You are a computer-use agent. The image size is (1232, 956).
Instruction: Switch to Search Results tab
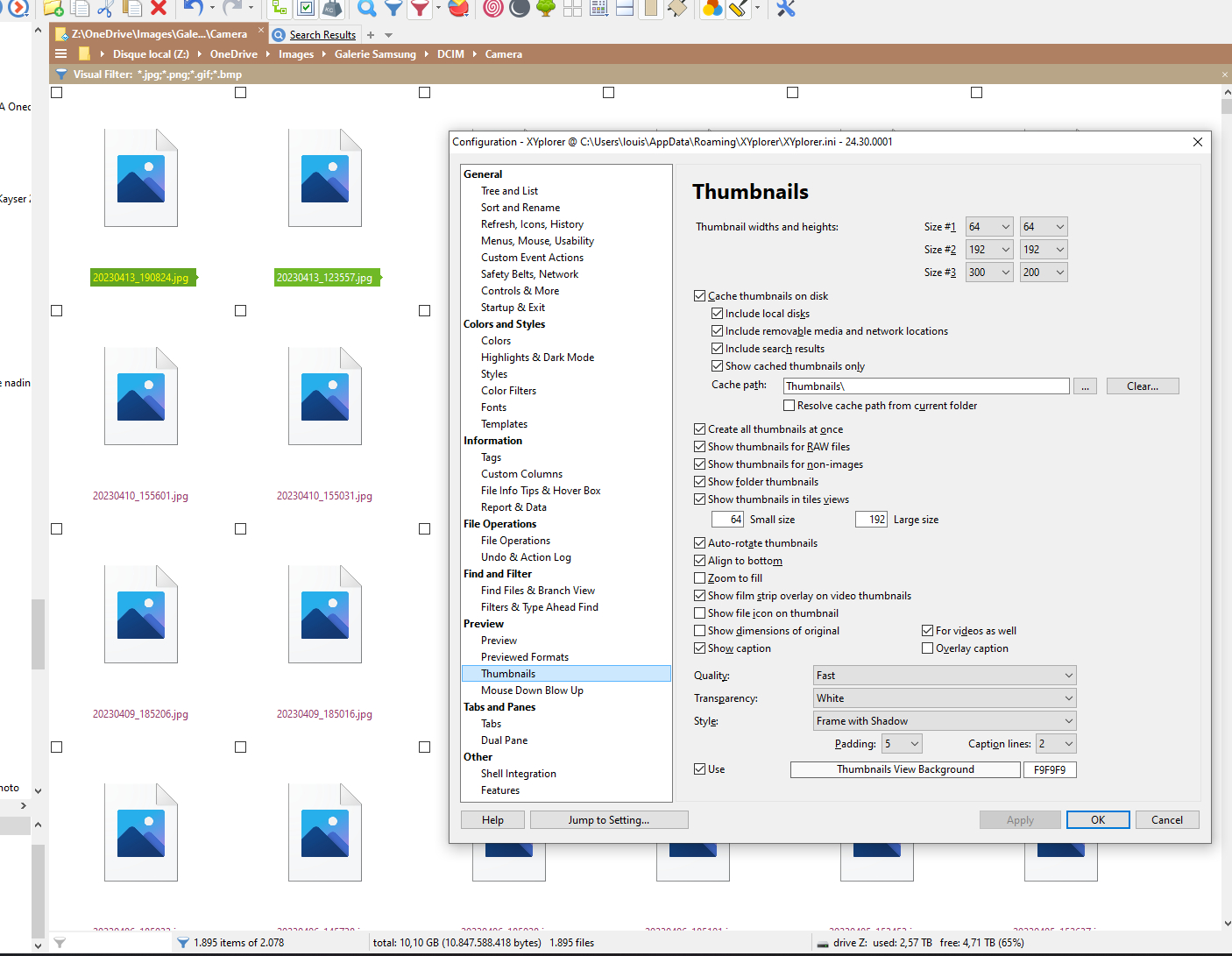coord(315,35)
